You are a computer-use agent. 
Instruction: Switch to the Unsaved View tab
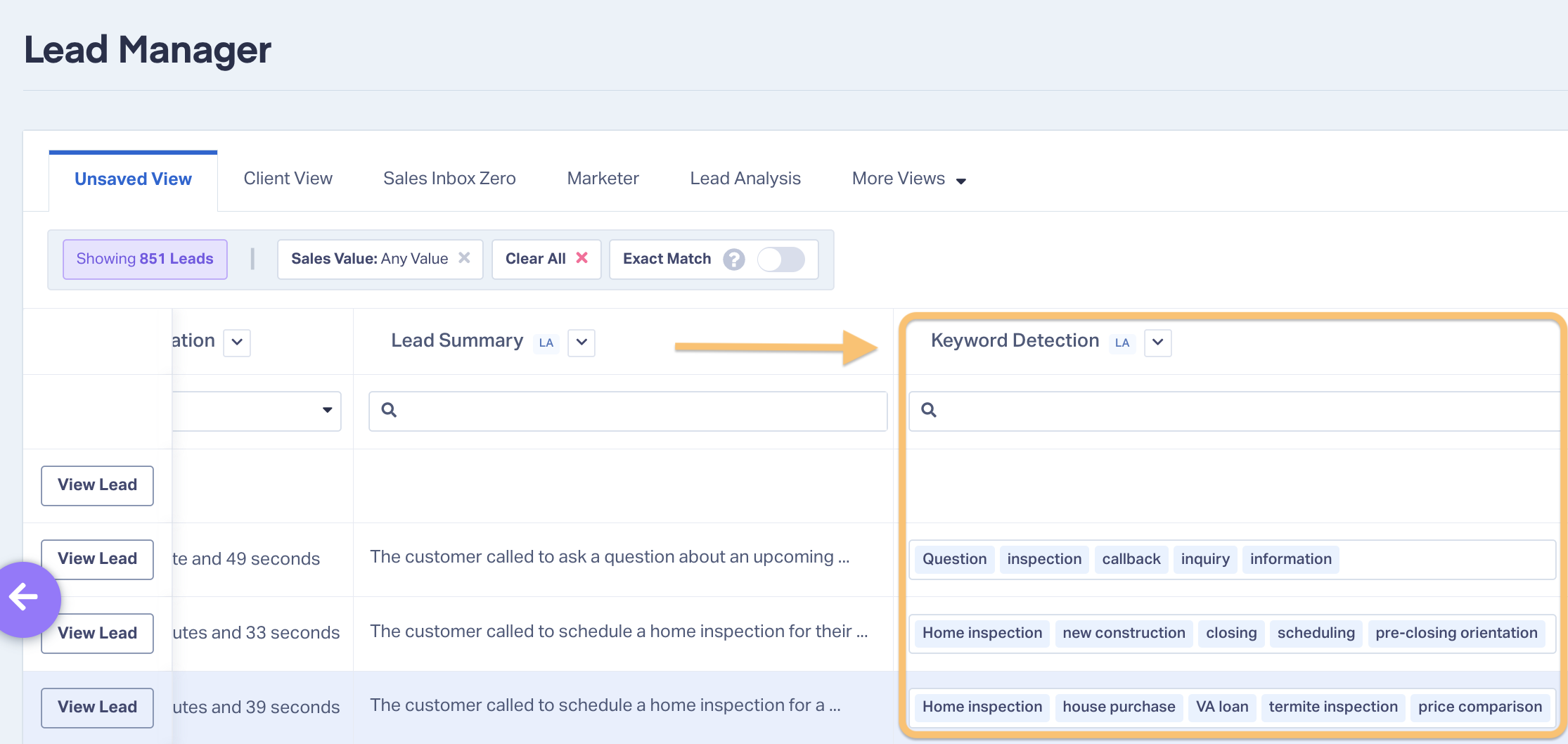click(133, 179)
